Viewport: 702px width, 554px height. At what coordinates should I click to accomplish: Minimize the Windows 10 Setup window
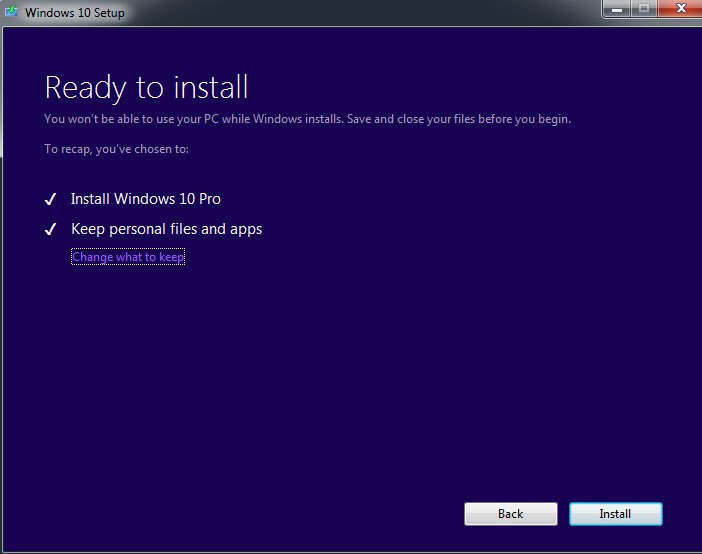click(x=616, y=9)
